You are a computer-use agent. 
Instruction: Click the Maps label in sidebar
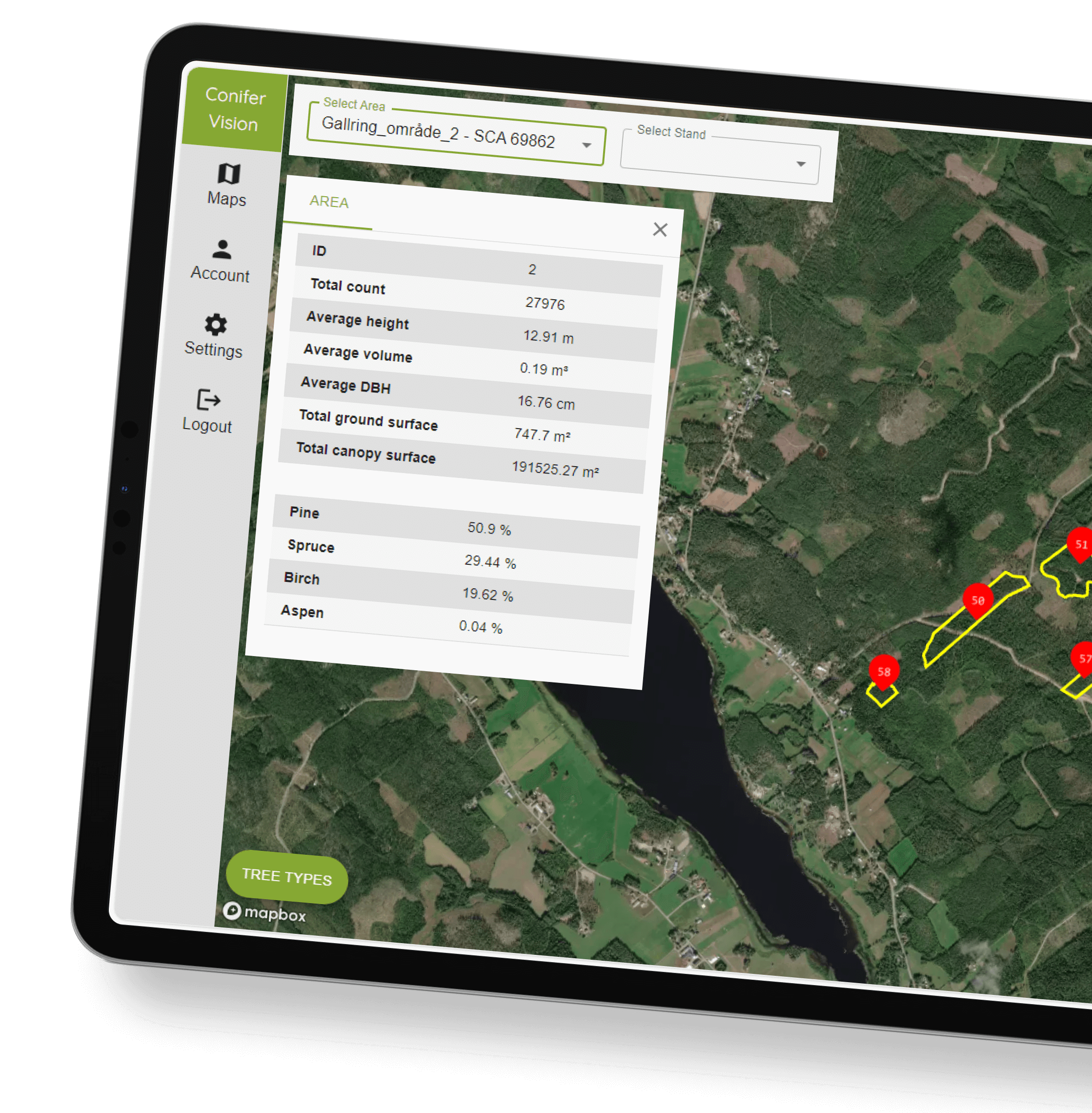click(x=226, y=199)
